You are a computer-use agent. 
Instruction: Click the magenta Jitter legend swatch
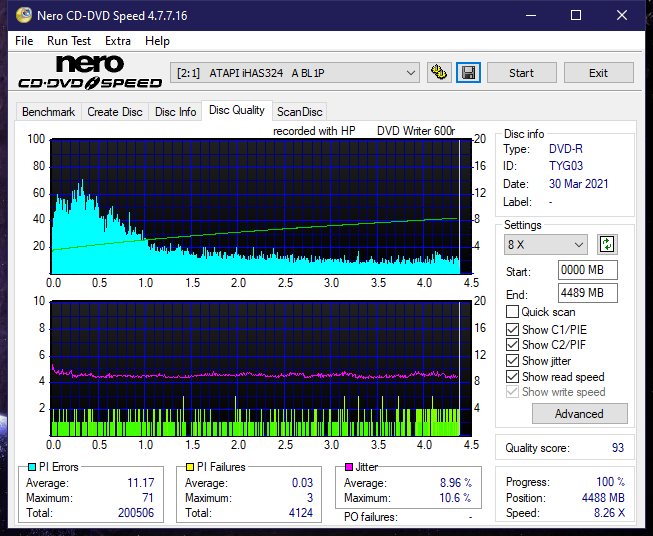pos(349,467)
